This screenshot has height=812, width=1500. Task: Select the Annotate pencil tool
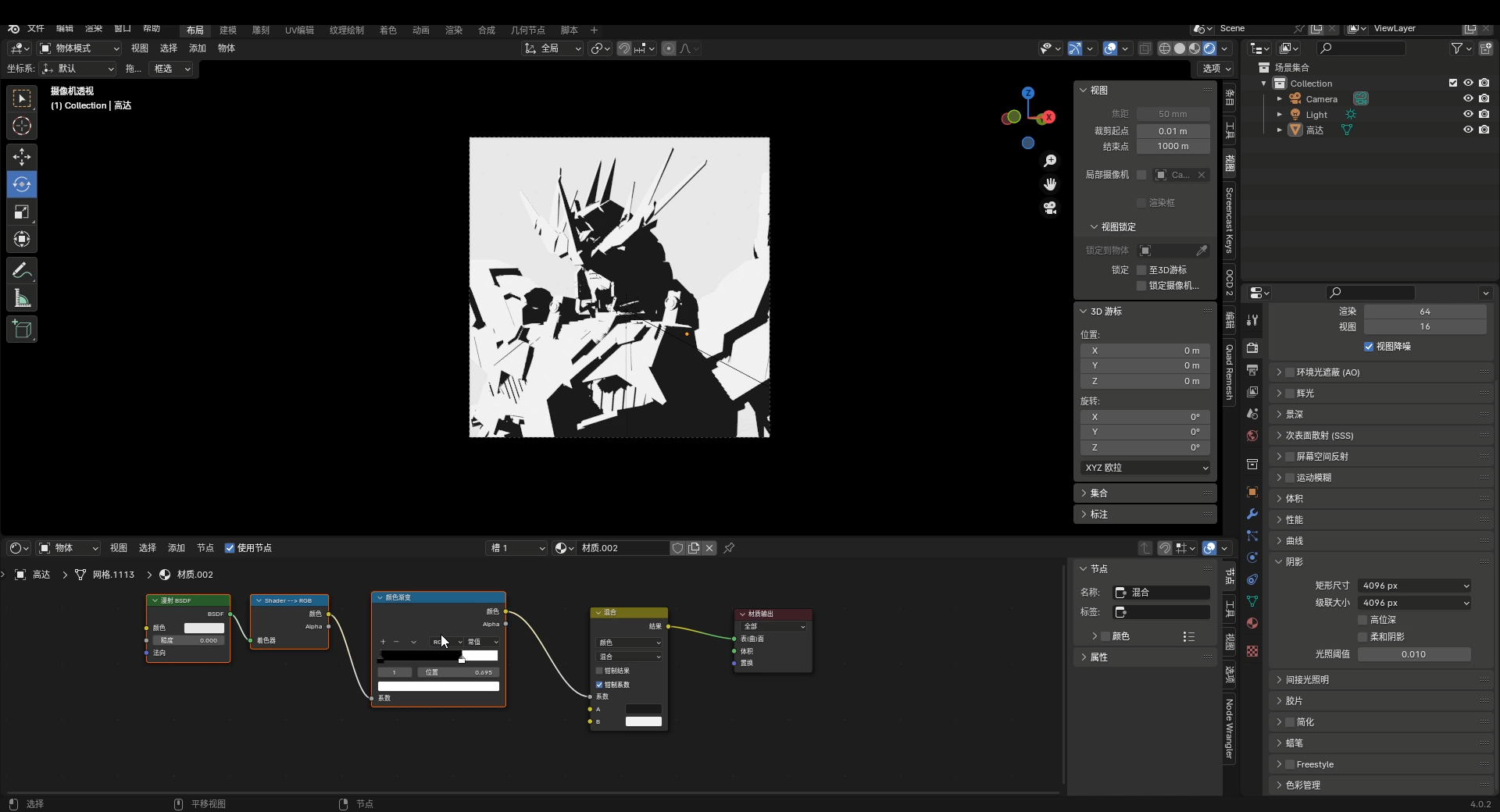tap(22, 271)
